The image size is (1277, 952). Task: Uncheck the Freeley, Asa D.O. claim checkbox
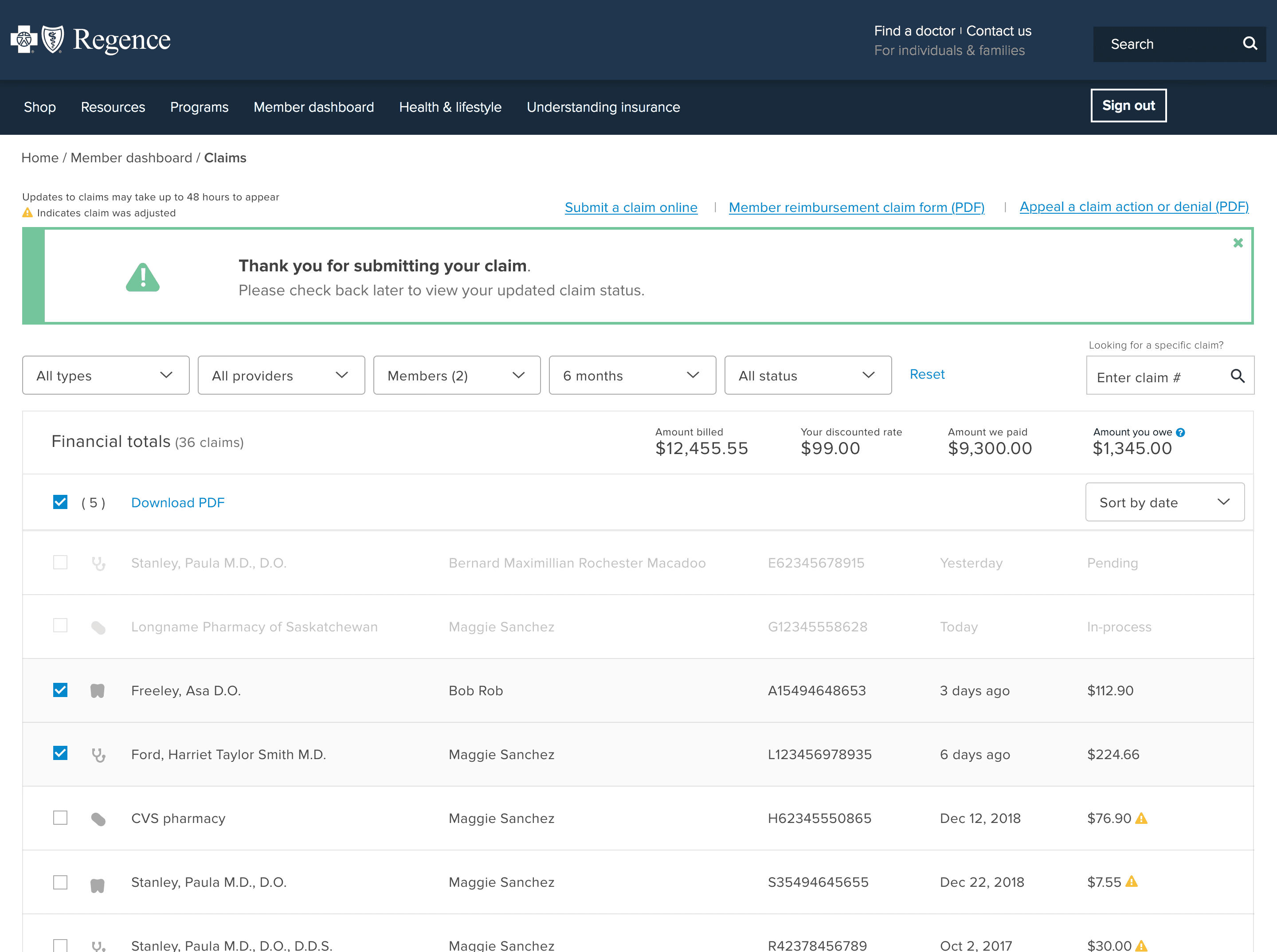[x=60, y=690]
